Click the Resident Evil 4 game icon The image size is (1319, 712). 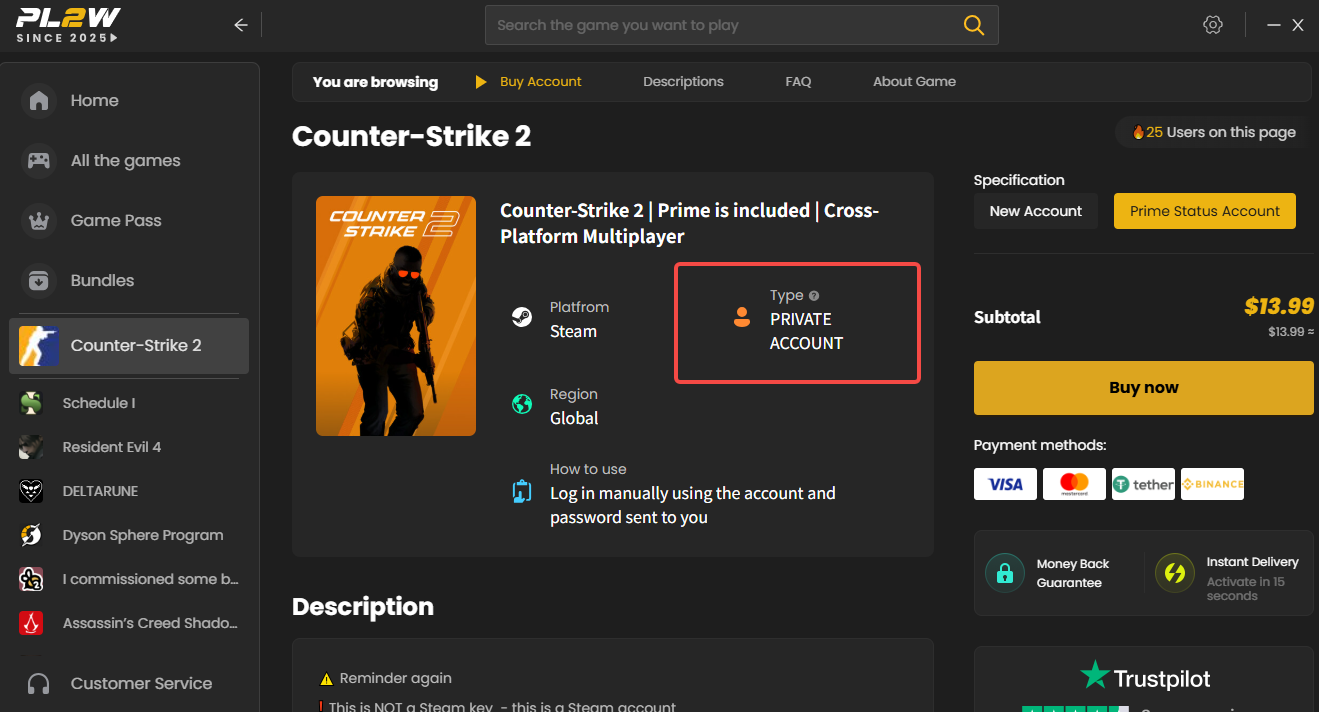[x=31, y=447]
